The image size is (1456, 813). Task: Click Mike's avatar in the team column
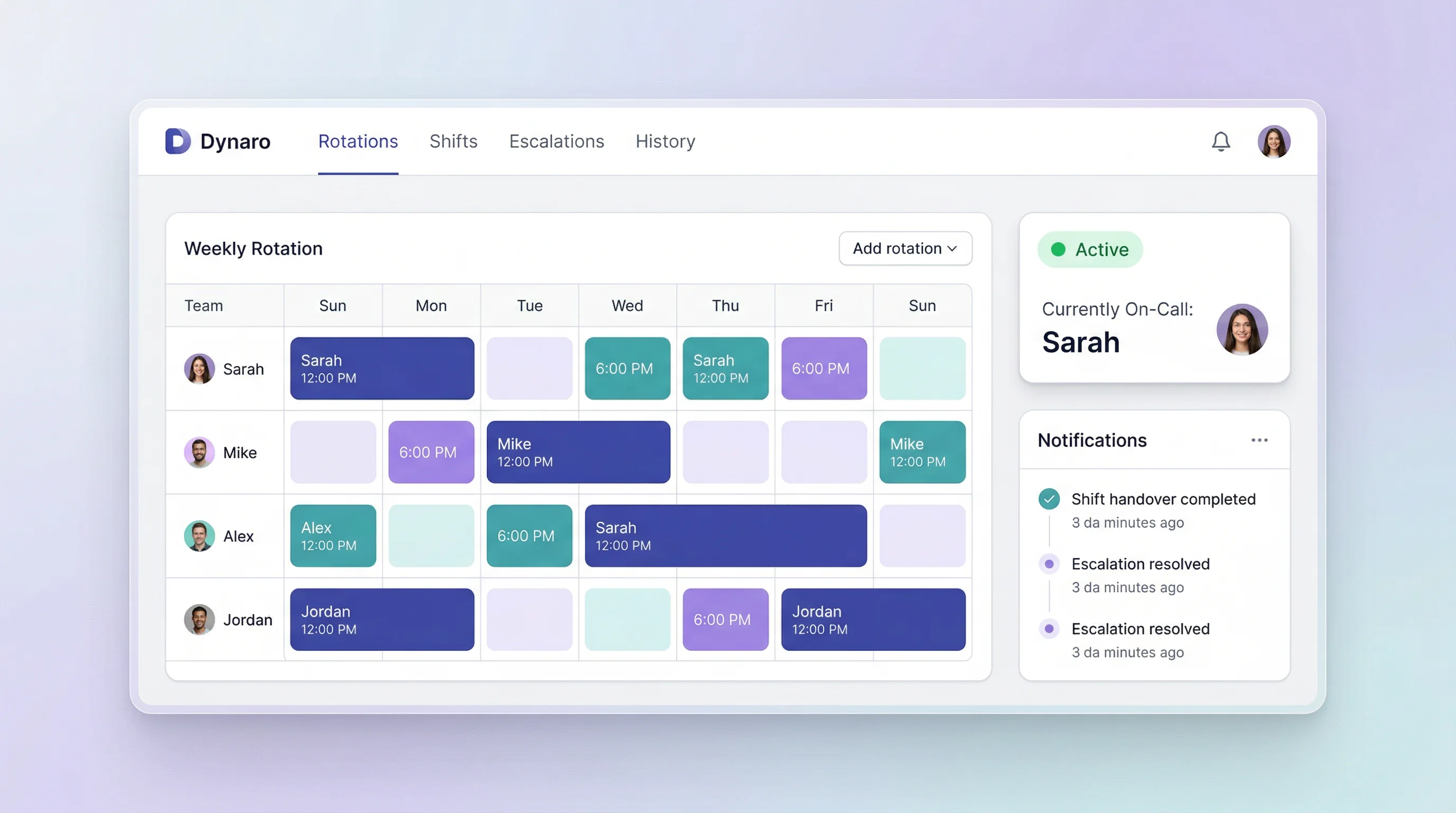[199, 453]
